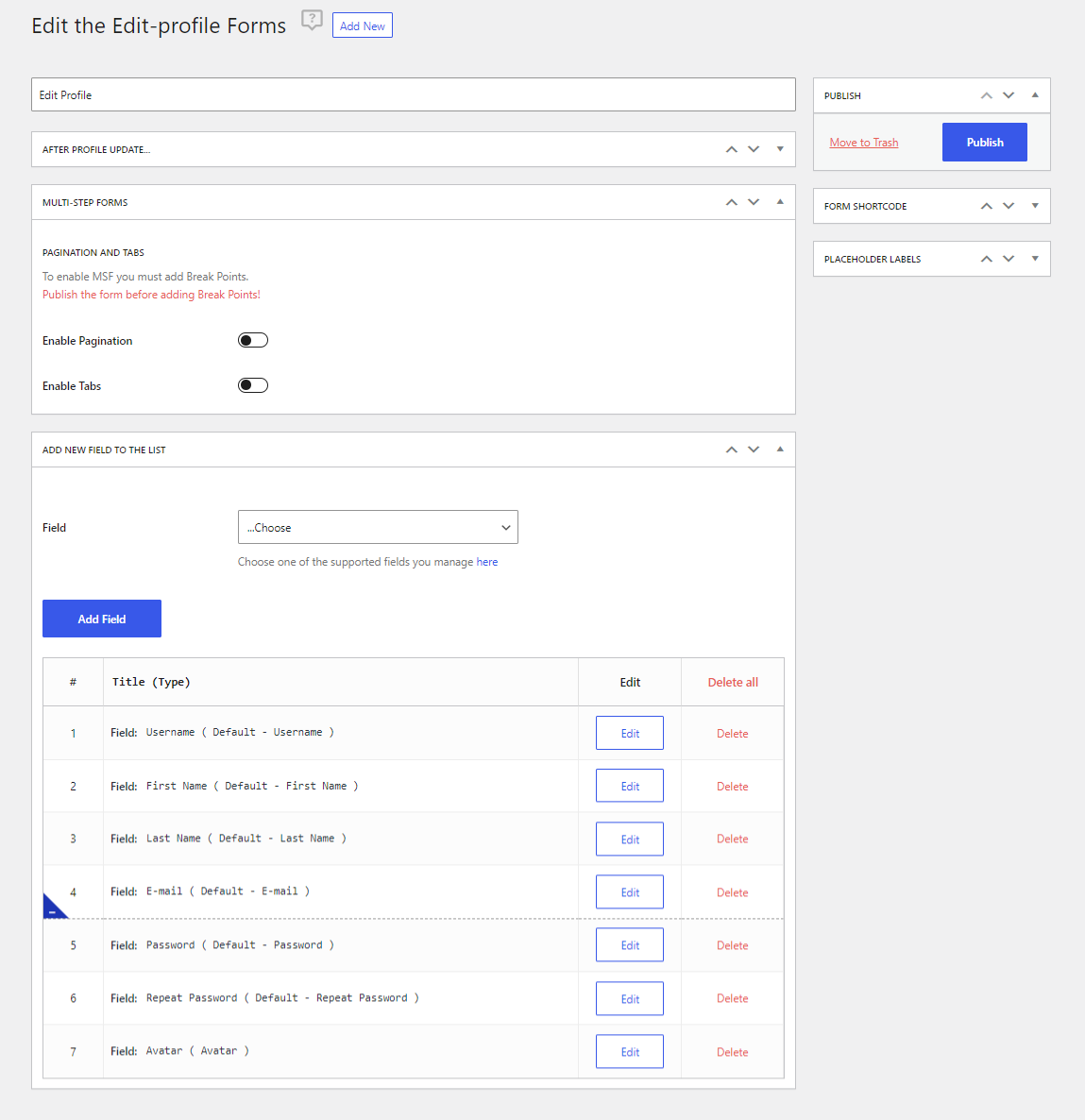Viewport: 1085px width, 1120px height.
Task: Click the Add New button
Action: (363, 25)
